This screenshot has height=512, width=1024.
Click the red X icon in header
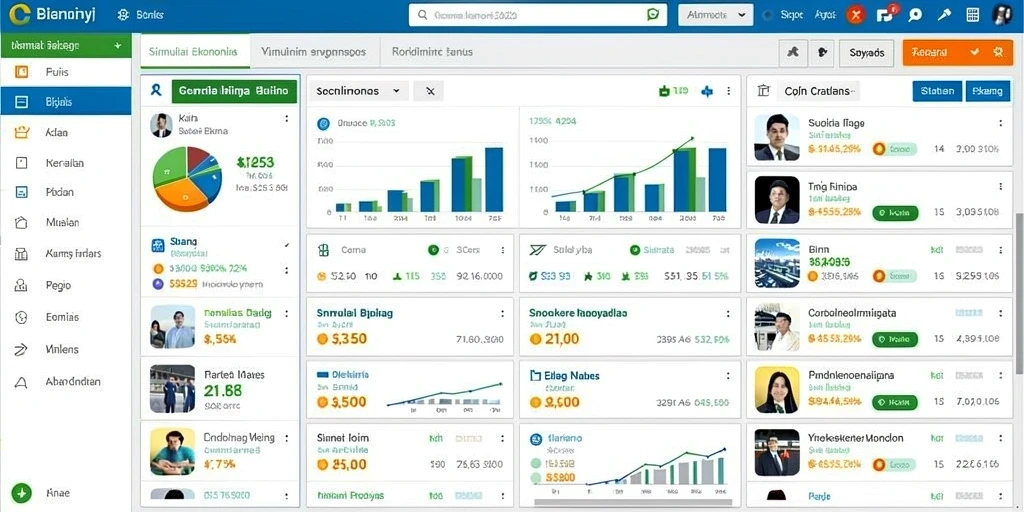point(856,16)
